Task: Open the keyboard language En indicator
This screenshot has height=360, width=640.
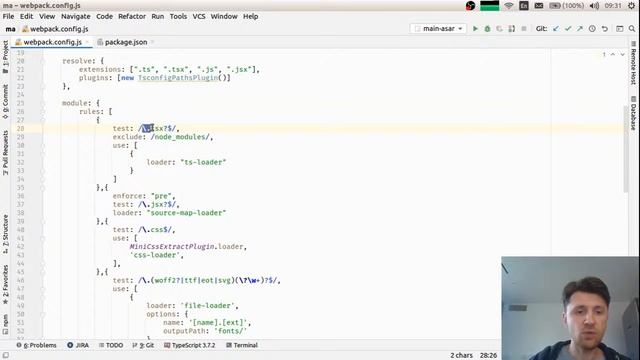Action: click(524, 5)
